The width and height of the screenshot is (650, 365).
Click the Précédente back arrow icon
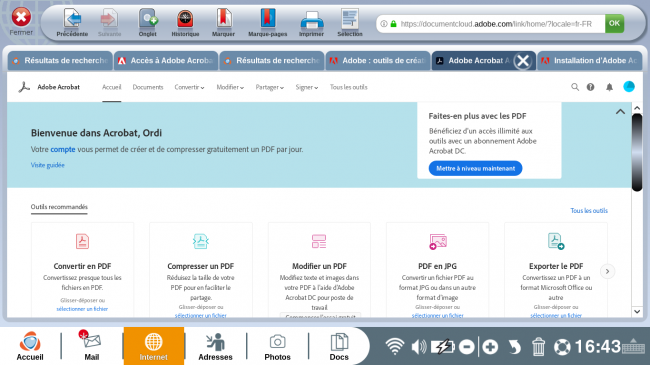point(72,19)
